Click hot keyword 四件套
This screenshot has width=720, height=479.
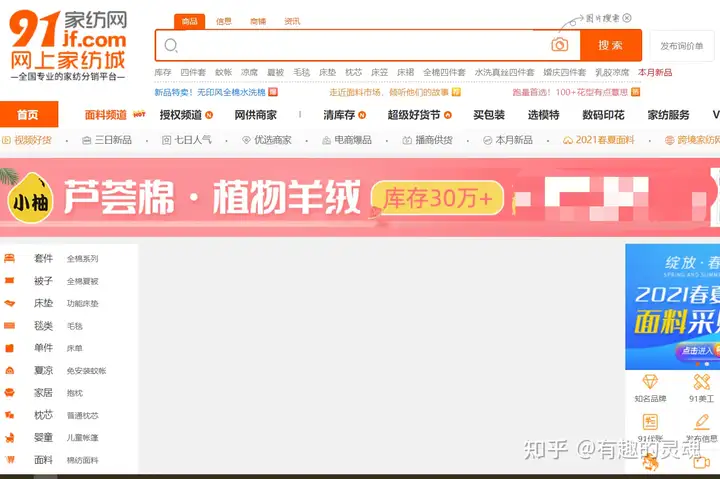click(193, 72)
